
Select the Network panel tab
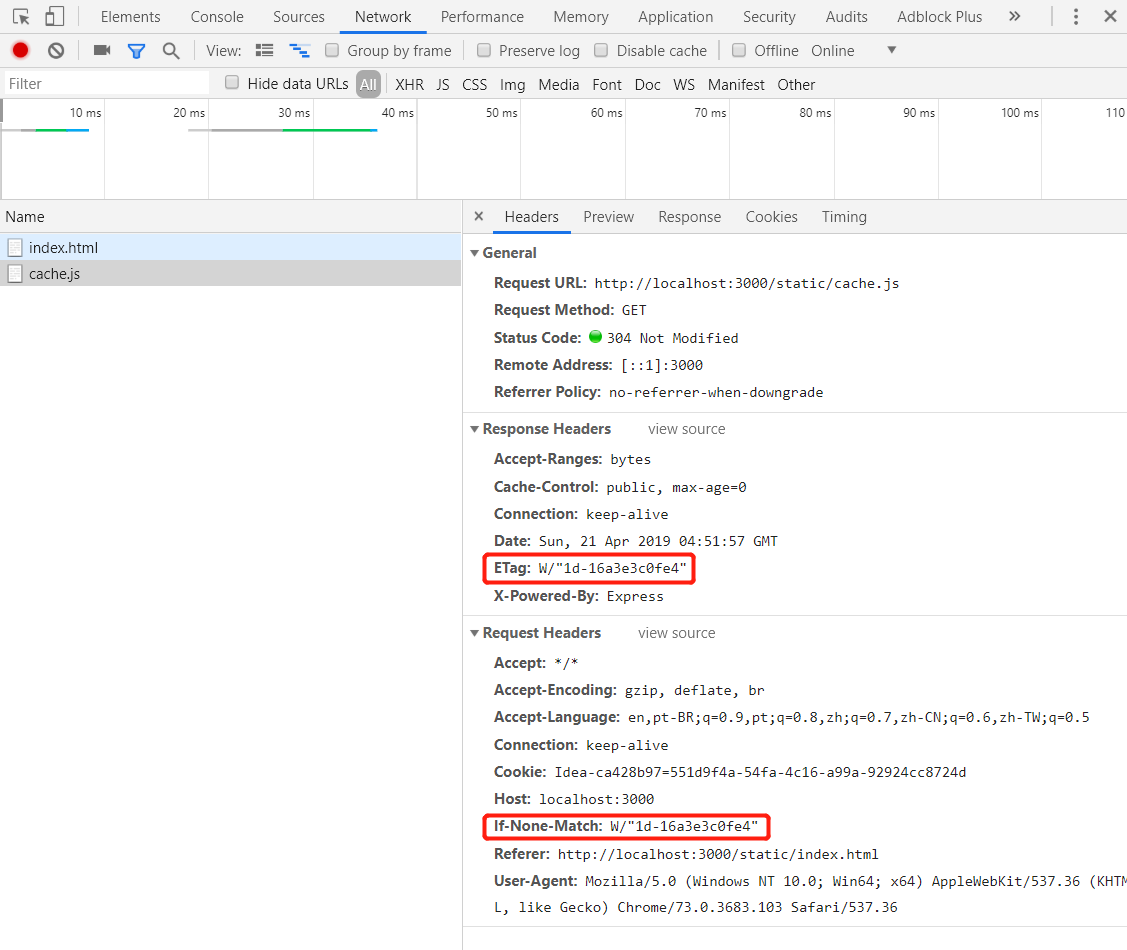(383, 17)
